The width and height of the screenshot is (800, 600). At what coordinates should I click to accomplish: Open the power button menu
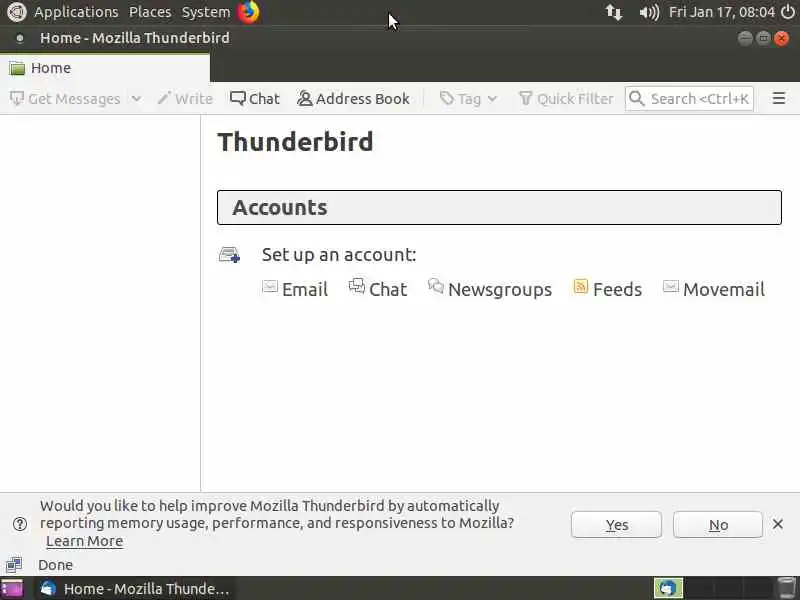[788, 12]
